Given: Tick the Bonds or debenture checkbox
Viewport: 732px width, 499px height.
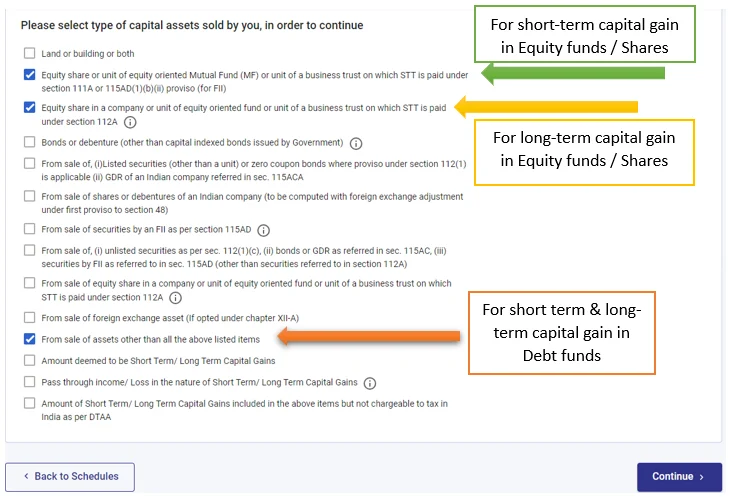Looking at the screenshot, I should [x=30, y=143].
